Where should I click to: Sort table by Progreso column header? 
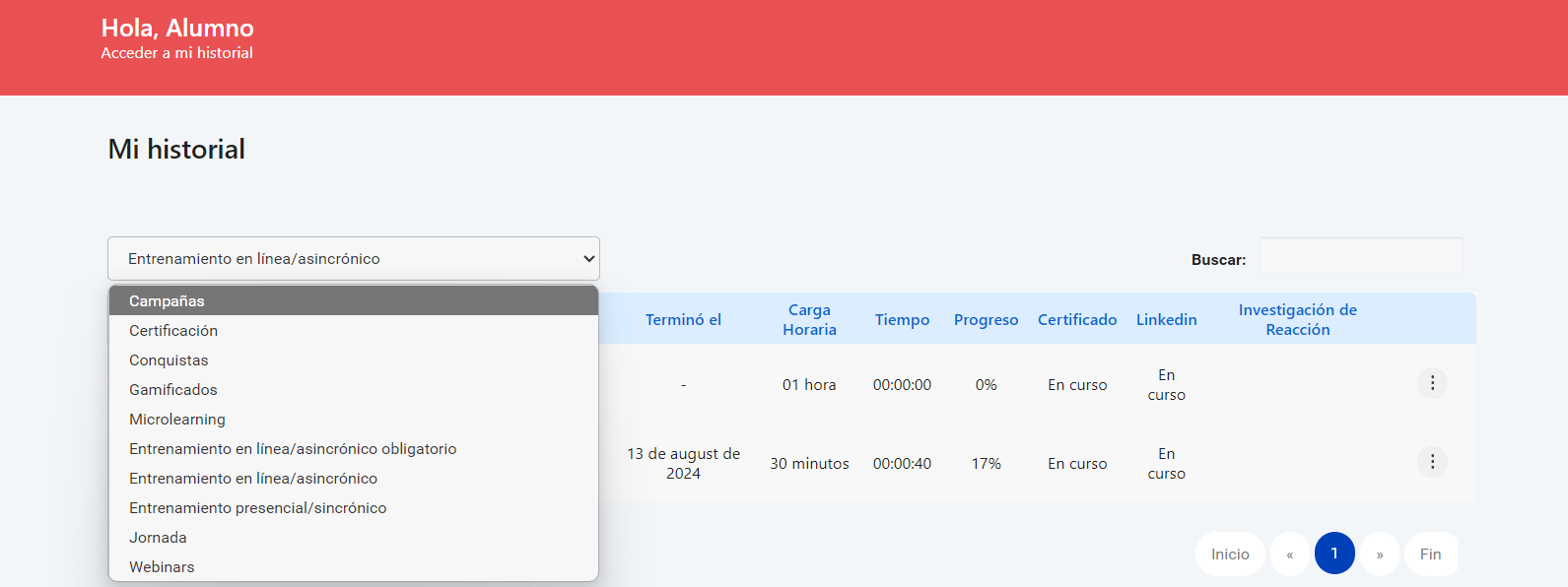[x=986, y=320]
